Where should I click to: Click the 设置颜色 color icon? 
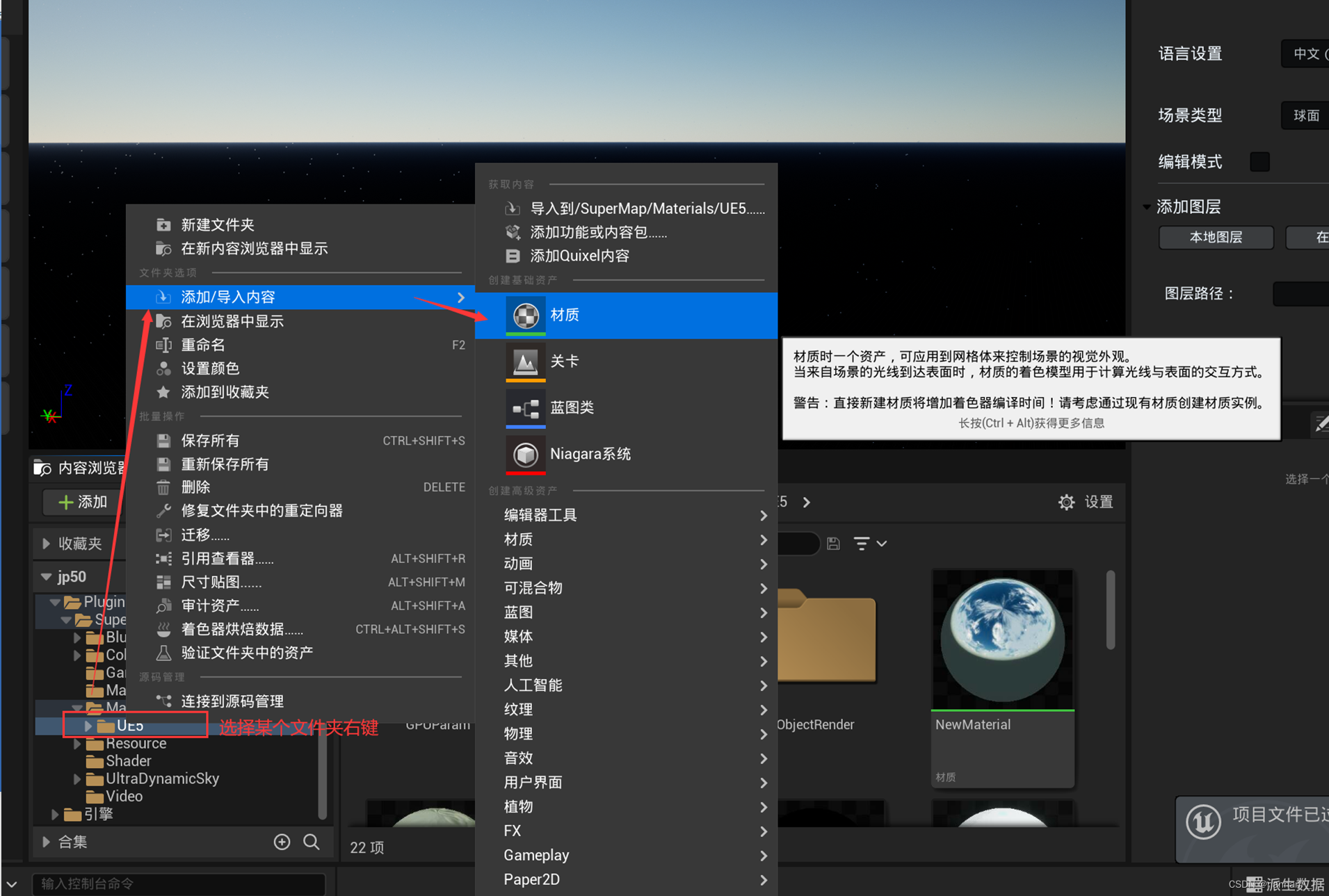[x=163, y=368]
